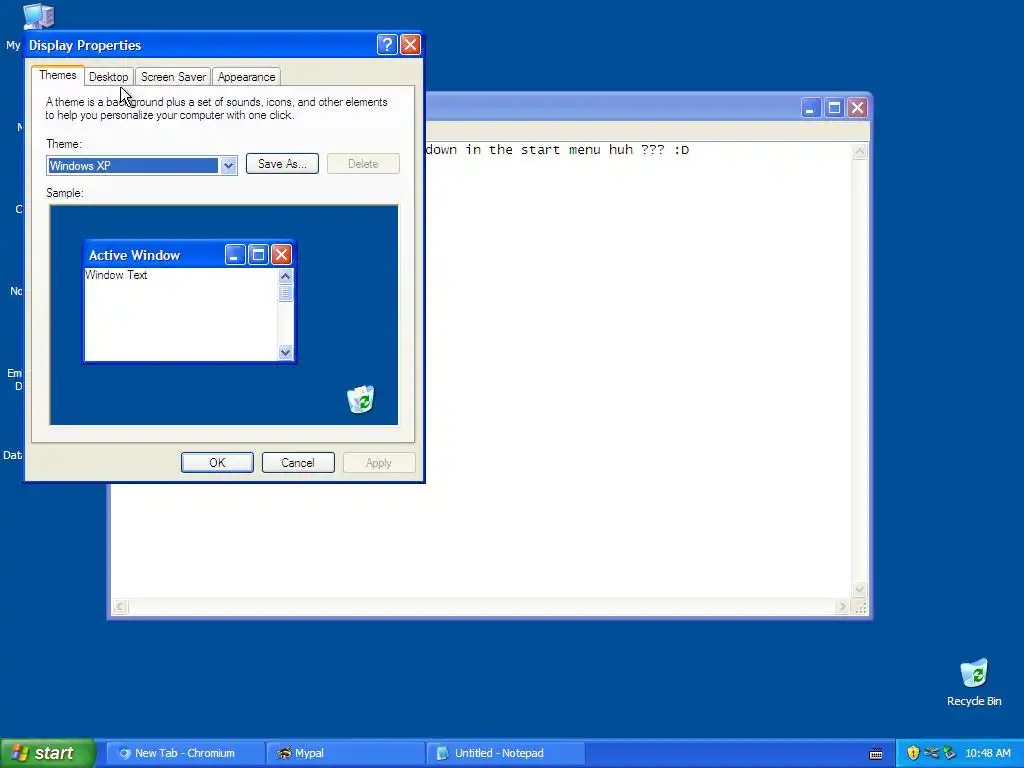This screenshot has height=768, width=1024.
Task: Close the Notepad window
Action: [x=857, y=108]
